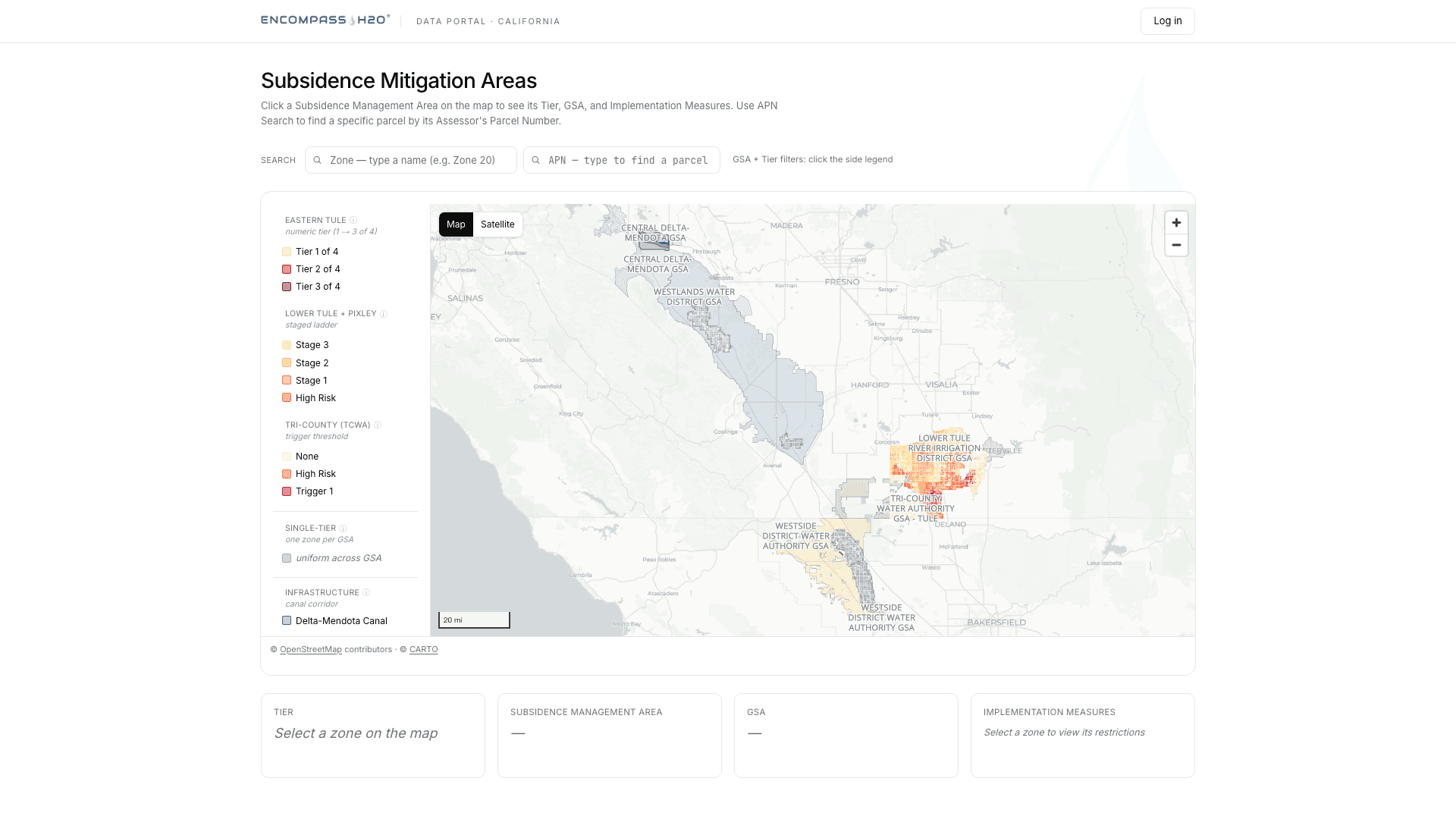Viewport: 1456px width, 819px height.
Task: Click 'Select a zone on the map' text
Action: pos(356,733)
